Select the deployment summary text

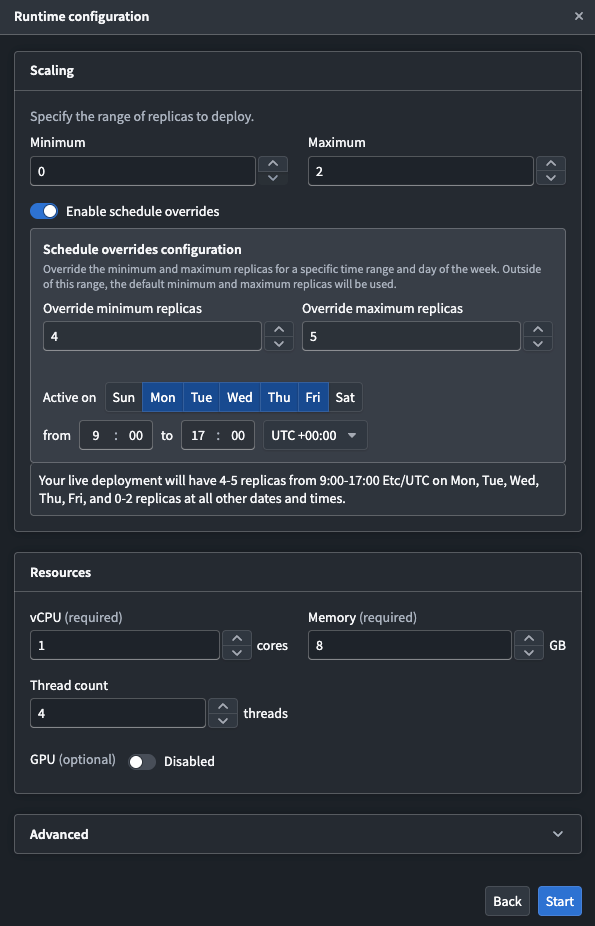tap(289, 489)
